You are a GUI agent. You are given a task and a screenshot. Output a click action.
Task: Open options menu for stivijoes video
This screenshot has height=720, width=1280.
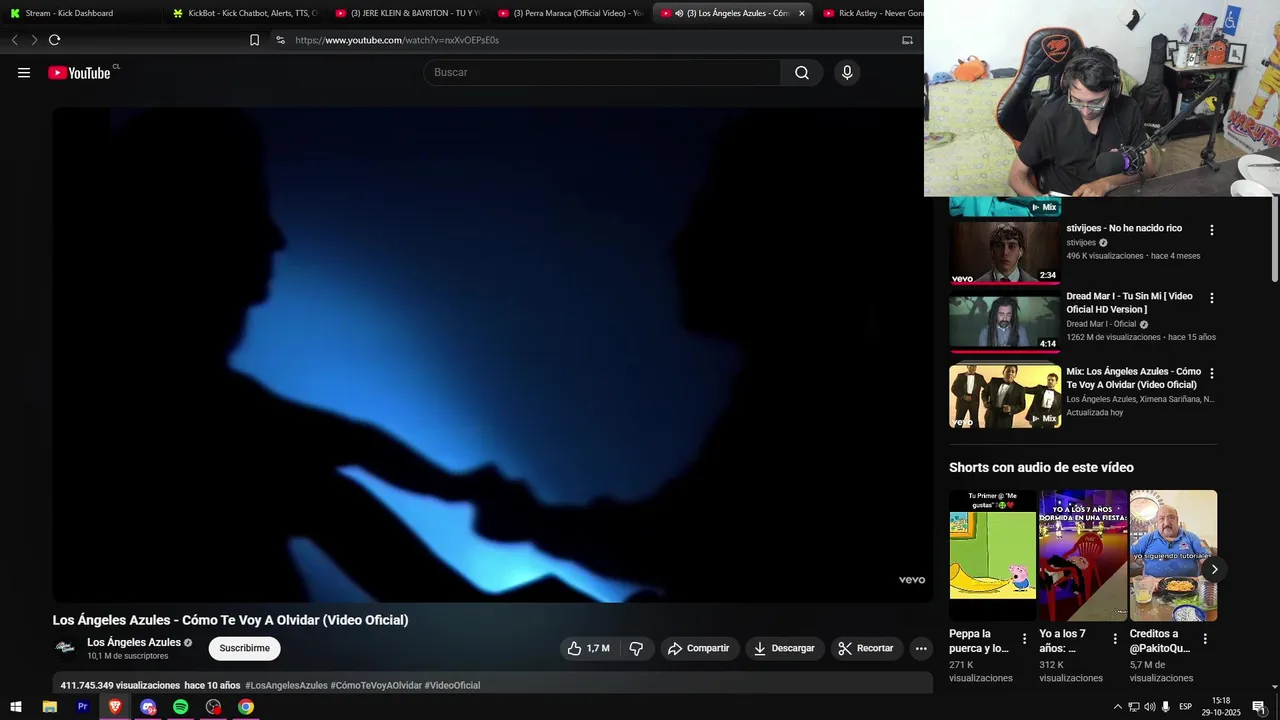pyautogui.click(x=1212, y=230)
